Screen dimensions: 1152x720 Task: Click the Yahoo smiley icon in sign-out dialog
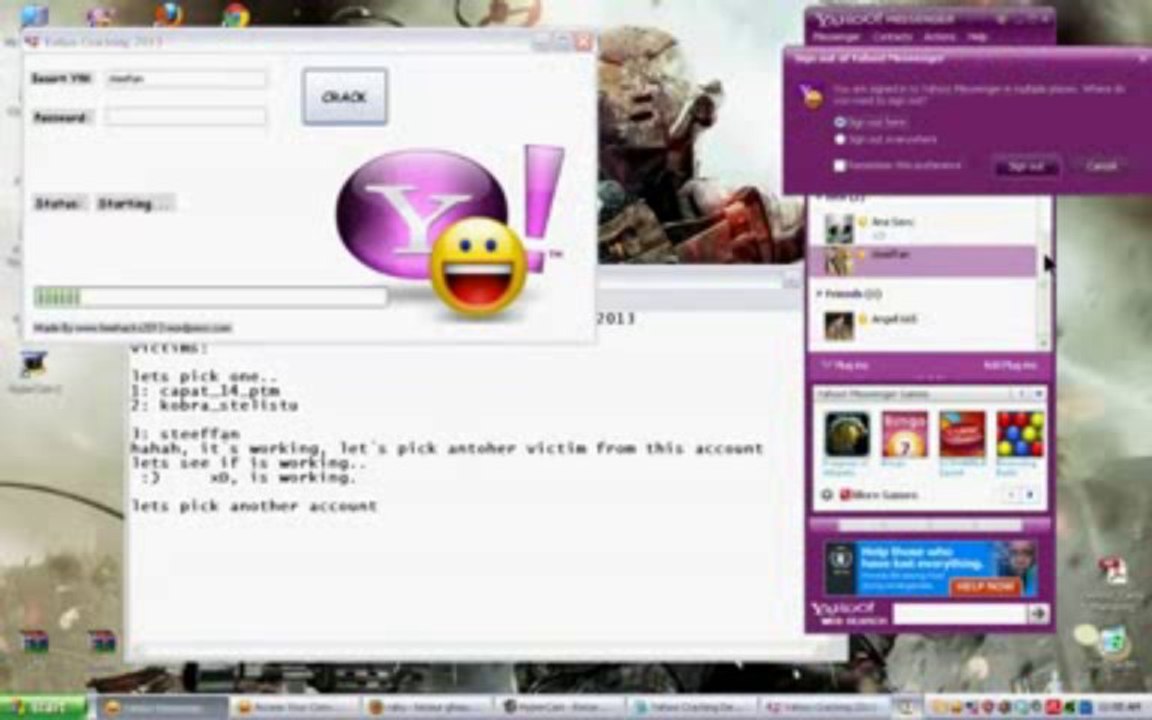tap(812, 96)
